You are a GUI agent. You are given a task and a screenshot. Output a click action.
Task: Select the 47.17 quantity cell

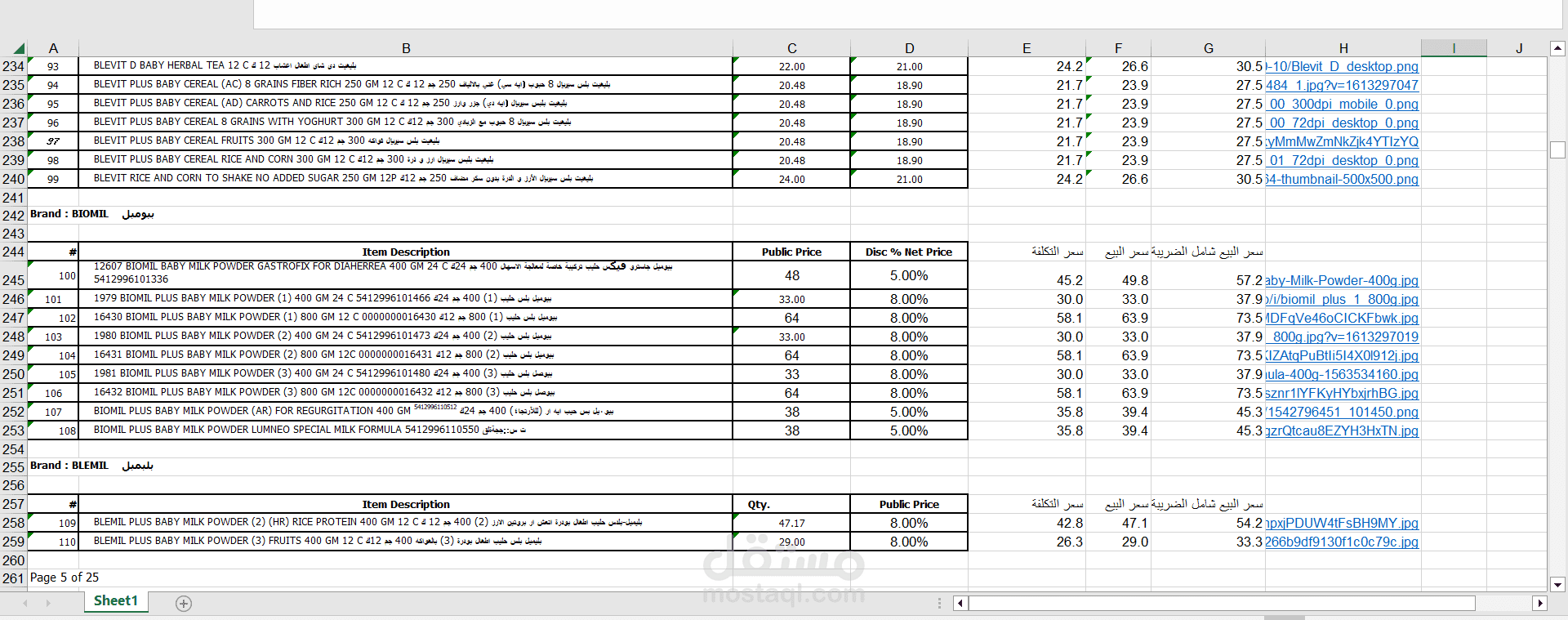click(791, 523)
